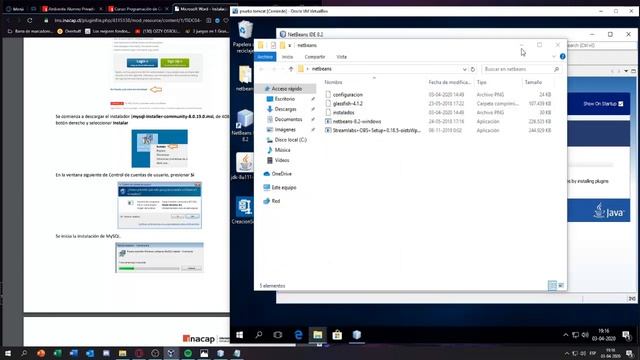This screenshot has height=360, width=640.
Task: Open Explorer quick access toolbar customize dropdown
Action: coord(289,45)
